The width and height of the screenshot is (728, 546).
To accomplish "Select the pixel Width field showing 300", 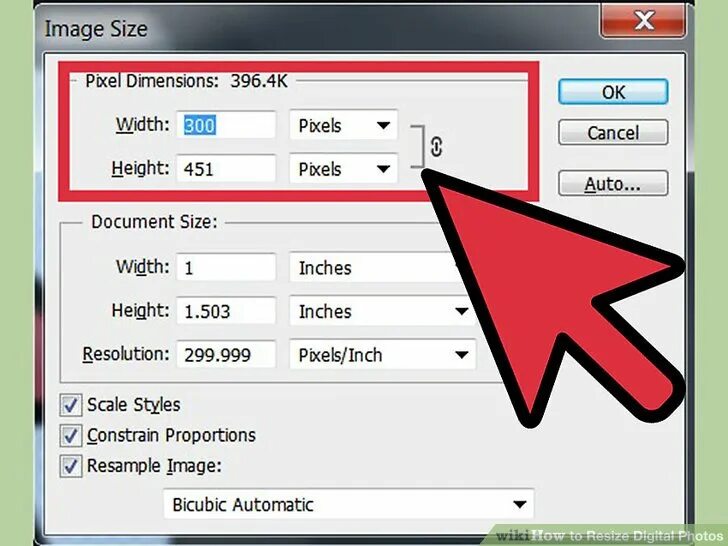I will coord(226,125).
